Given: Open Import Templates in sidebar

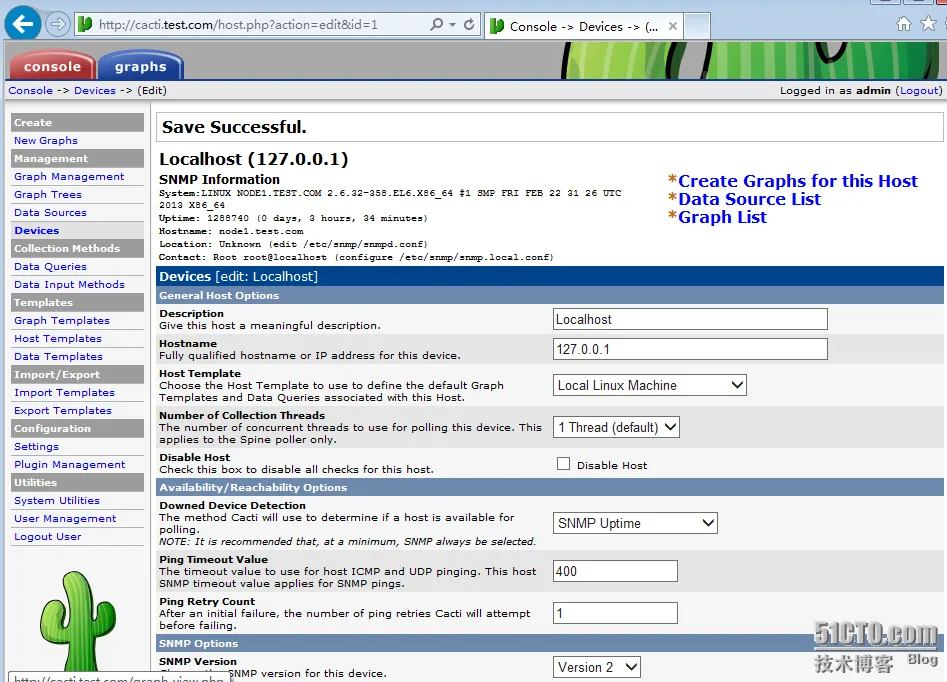Looking at the screenshot, I should [64, 393].
